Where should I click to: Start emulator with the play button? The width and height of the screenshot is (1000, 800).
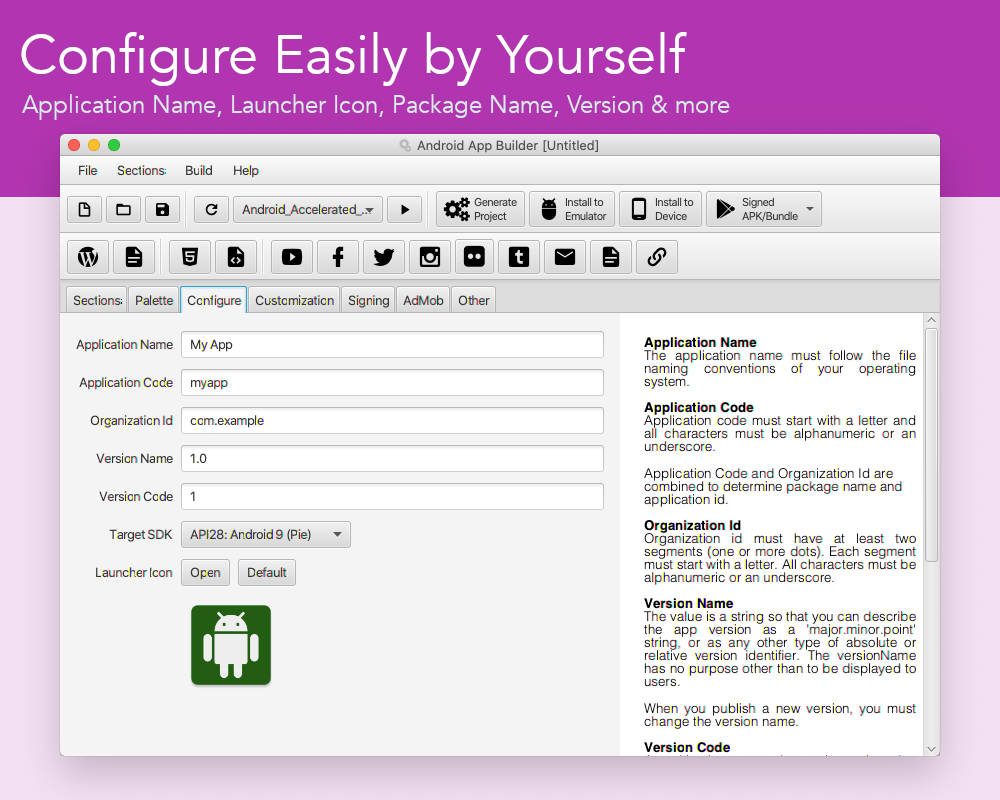tap(404, 209)
